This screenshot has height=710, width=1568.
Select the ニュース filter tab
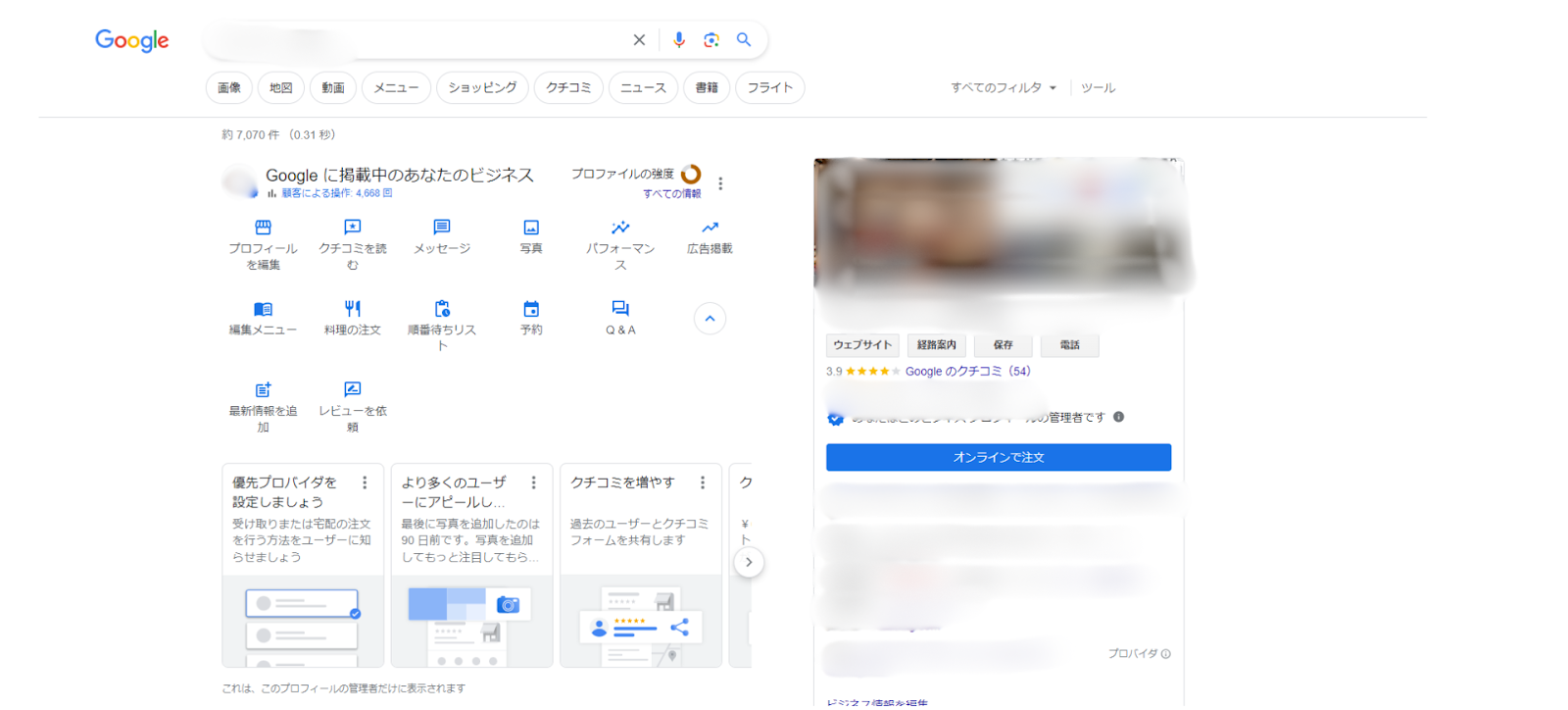643,88
